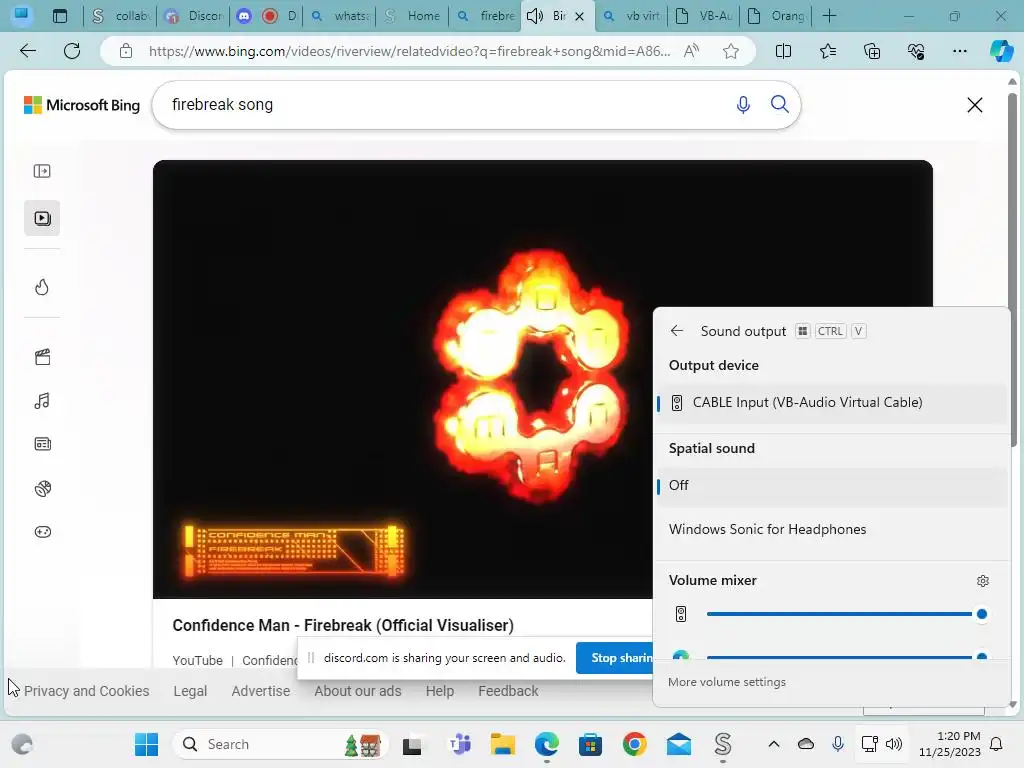Start voice search with microphone icon
1024x768 pixels.
coord(743,104)
